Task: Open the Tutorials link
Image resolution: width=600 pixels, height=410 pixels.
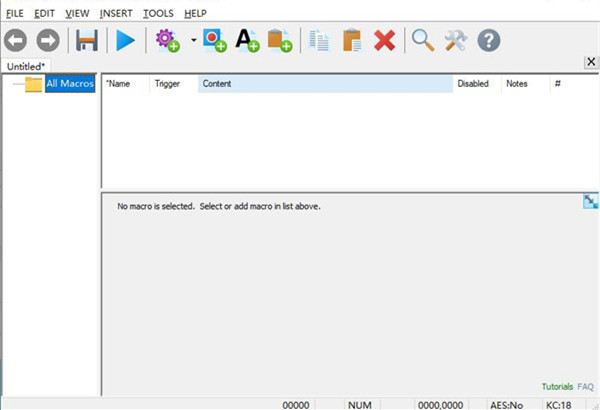Action: (x=557, y=386)
